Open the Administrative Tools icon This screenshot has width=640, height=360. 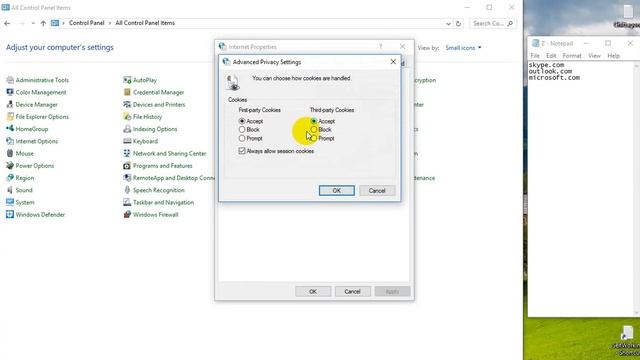(10, 80)
